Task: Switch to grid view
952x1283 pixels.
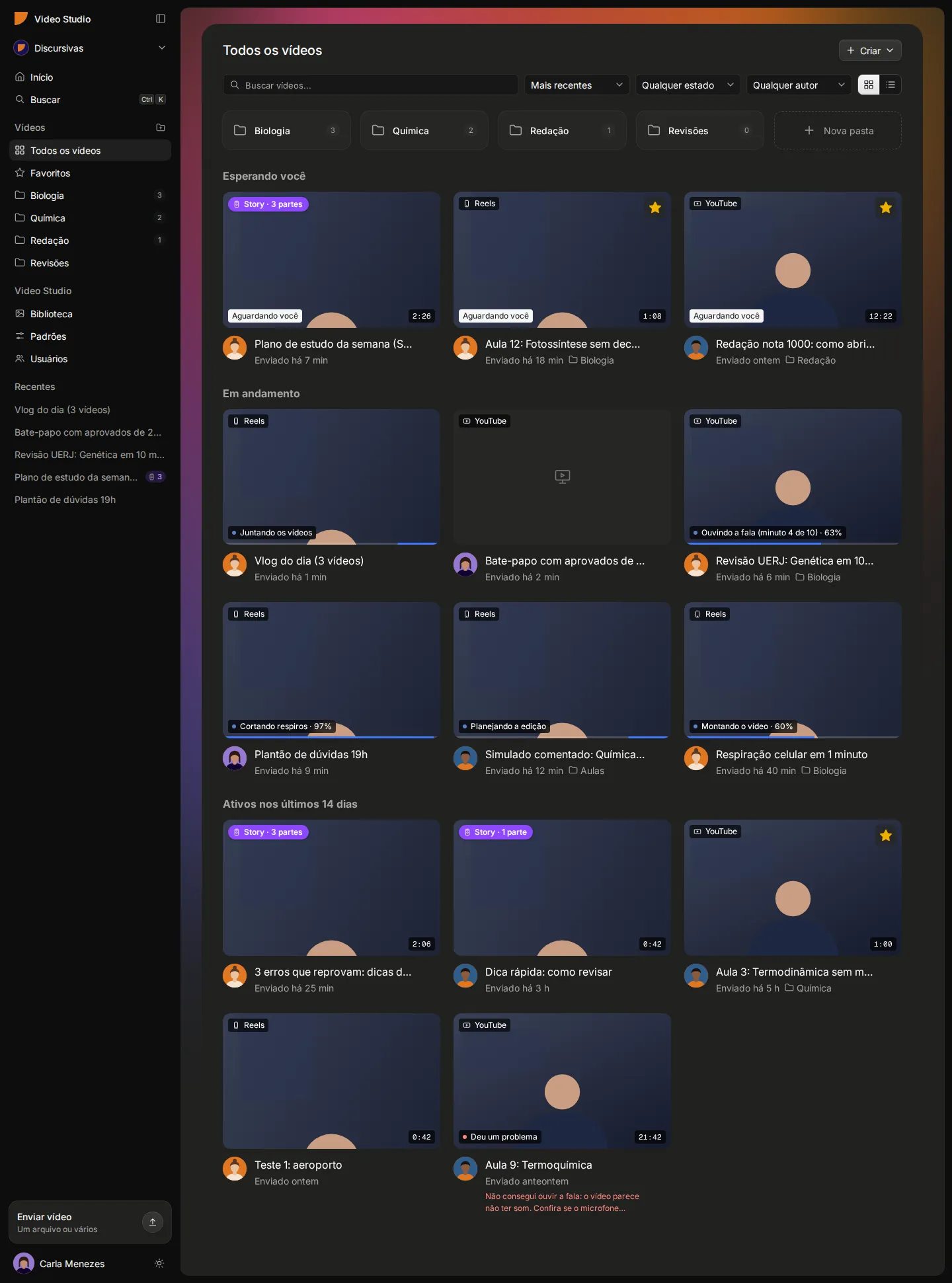Action: coord(869,85)
